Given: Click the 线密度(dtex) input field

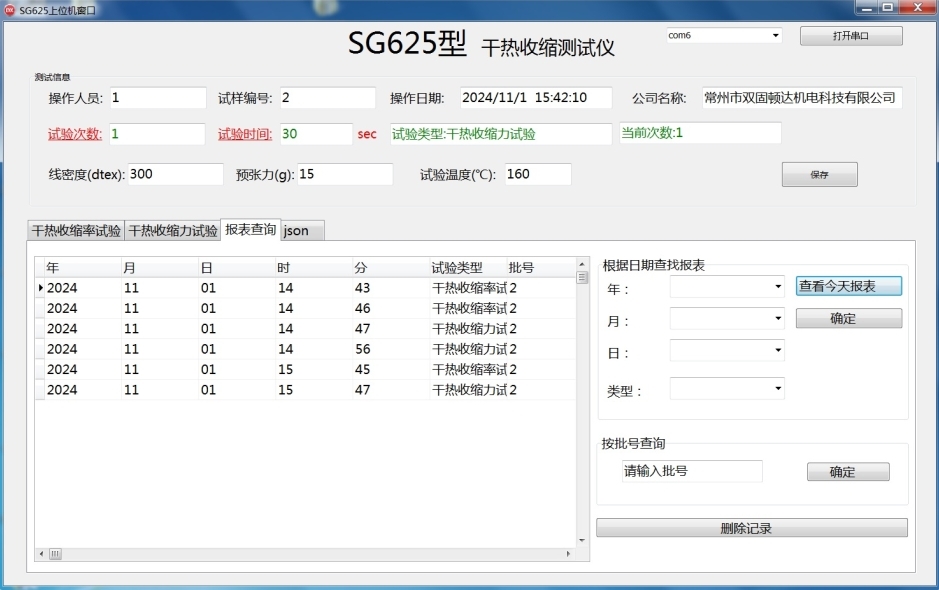Looking at the screenshot, I should click(x=175, y=174).
